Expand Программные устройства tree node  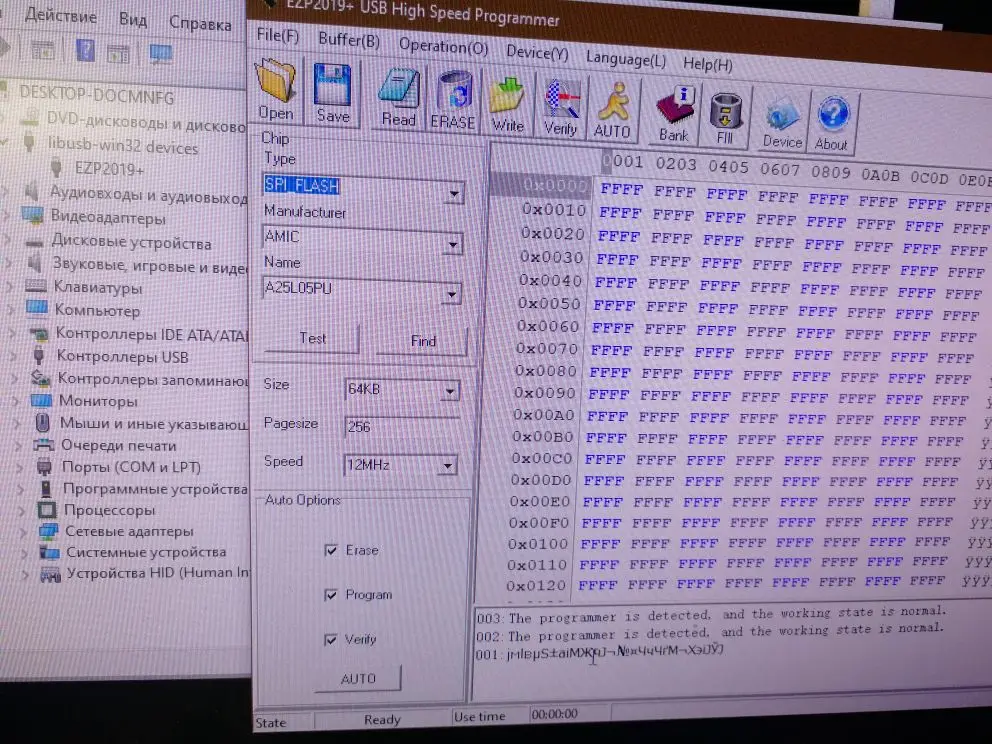point(20,490)
